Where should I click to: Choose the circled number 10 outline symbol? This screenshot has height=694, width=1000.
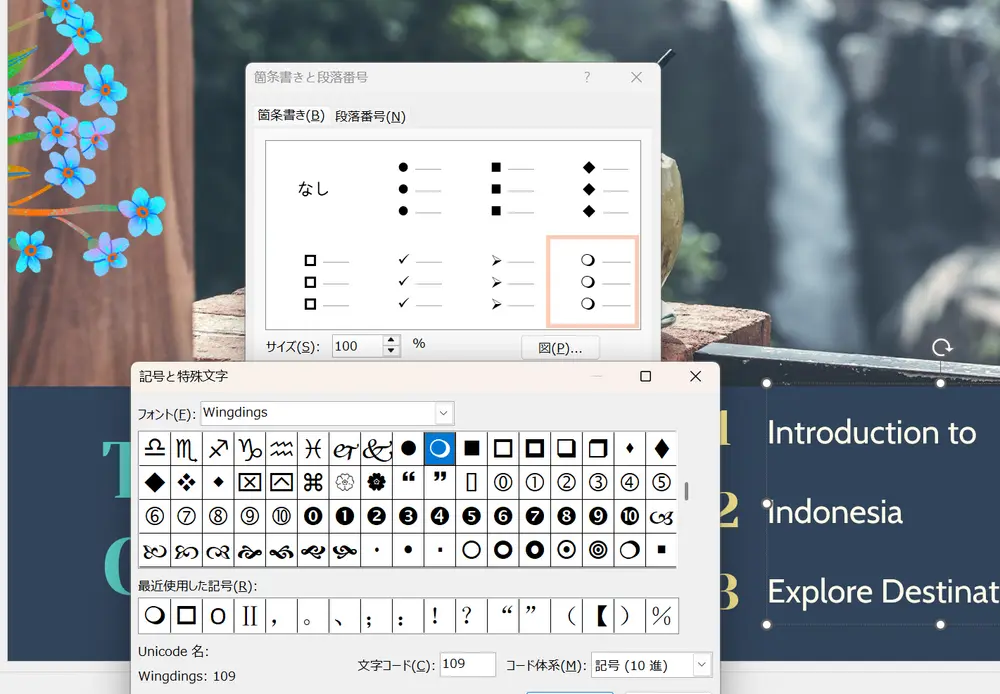(281, 516)
